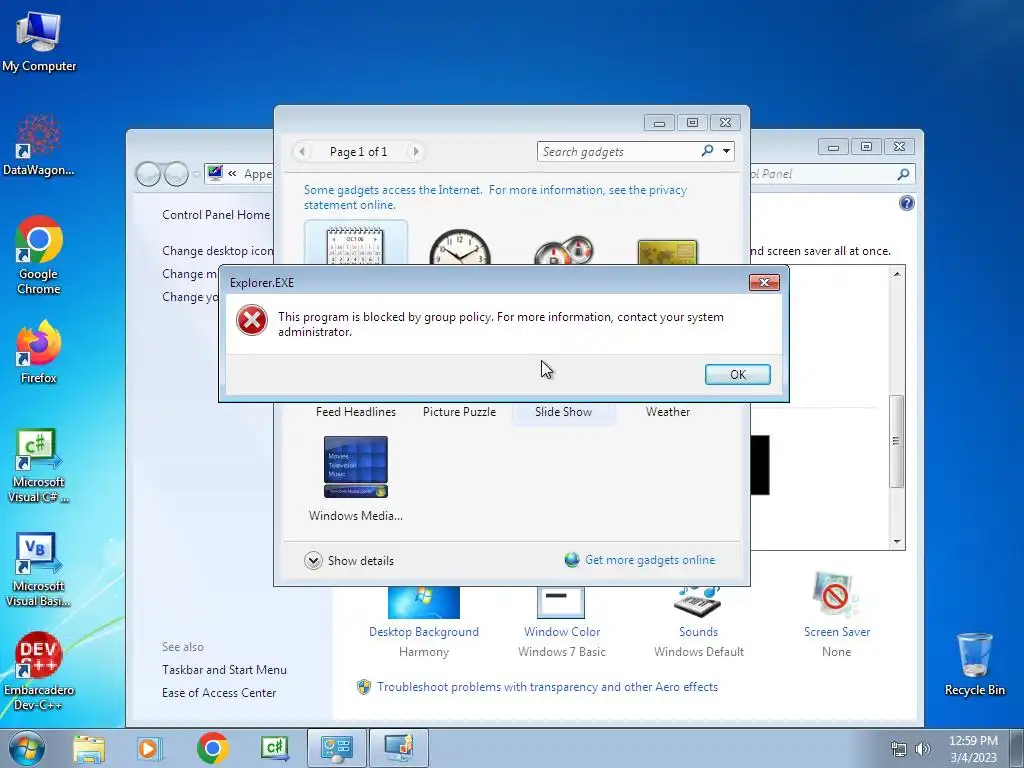Open the taskbar clock showing 12:59 PM
1024x768 pixels.
pyautogui.click(x=973, y=748)
